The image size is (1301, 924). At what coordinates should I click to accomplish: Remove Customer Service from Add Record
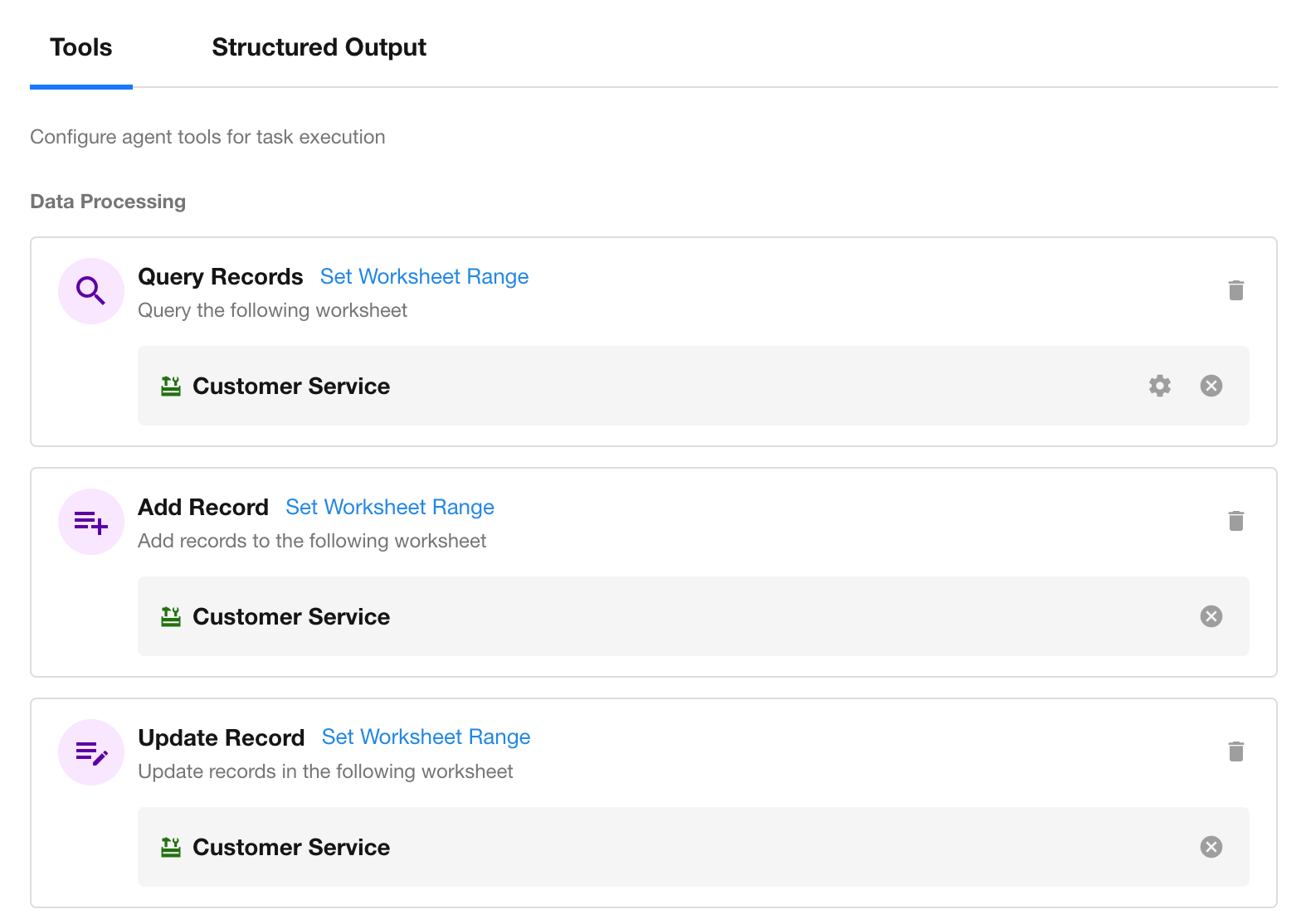[1211, 616]
